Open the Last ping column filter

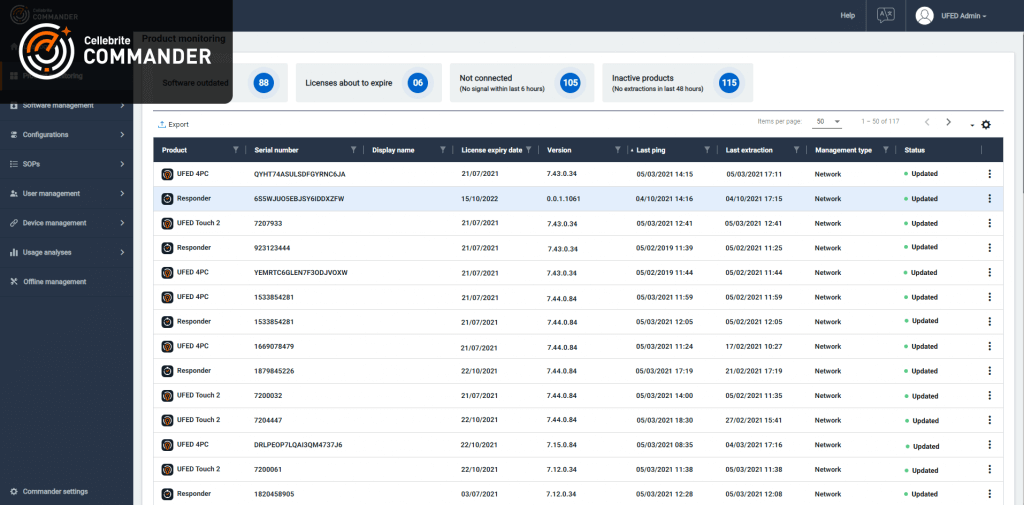pyautogui.click(x=707, y=150)
